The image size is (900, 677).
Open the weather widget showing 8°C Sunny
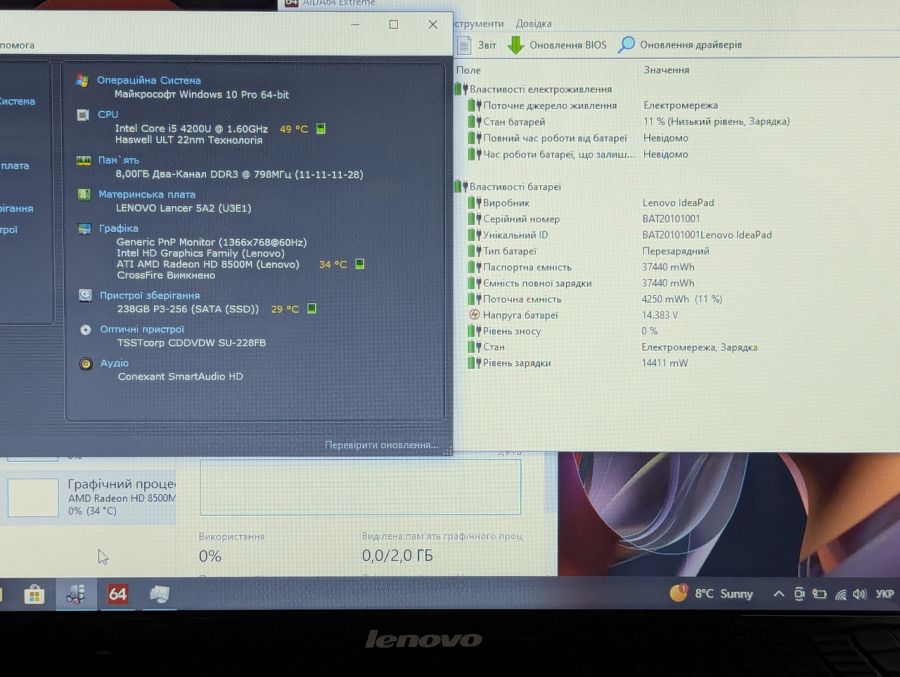click(711, 593)
